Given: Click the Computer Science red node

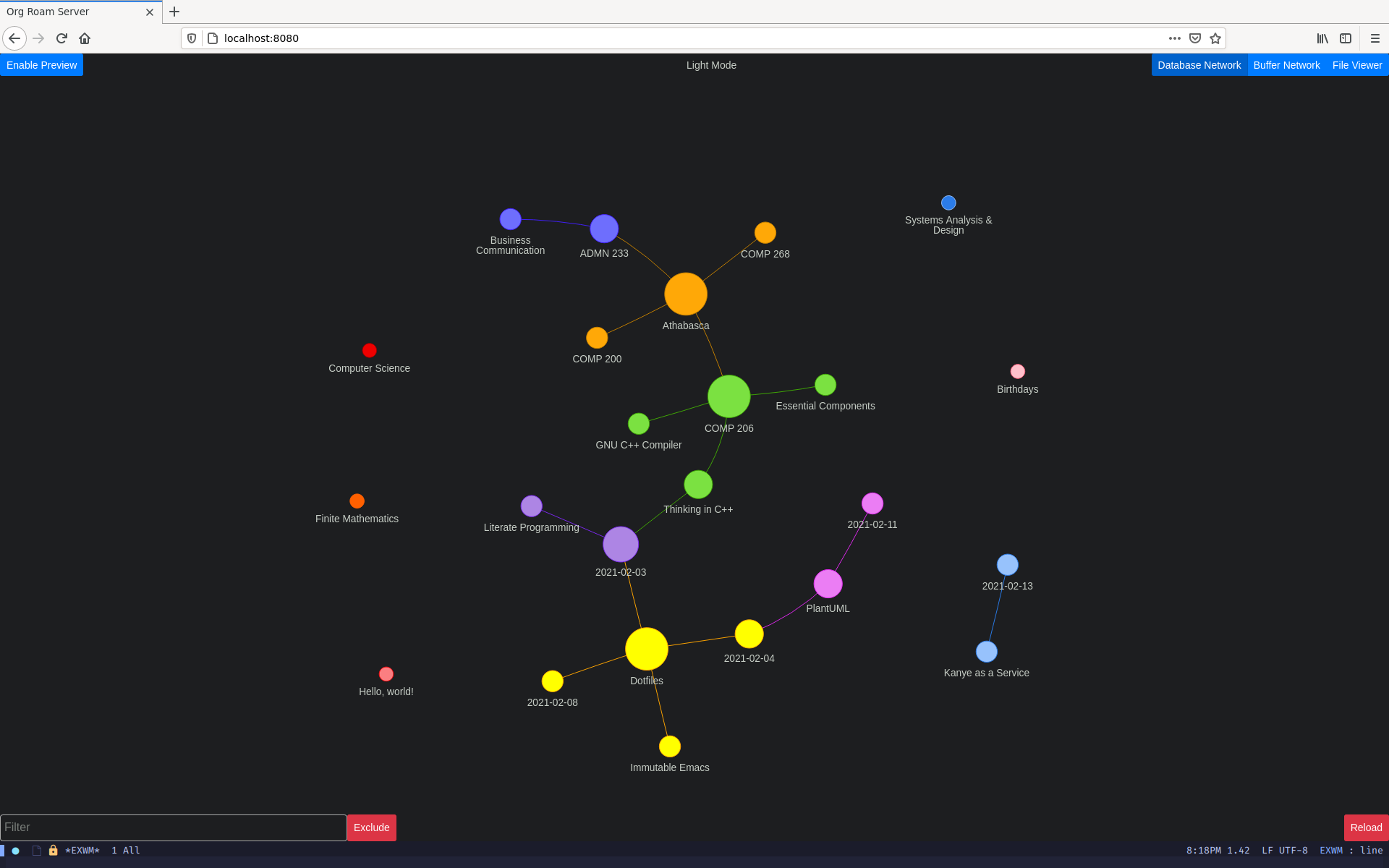Looking at the screenshot, I should (x=369, y=350).
